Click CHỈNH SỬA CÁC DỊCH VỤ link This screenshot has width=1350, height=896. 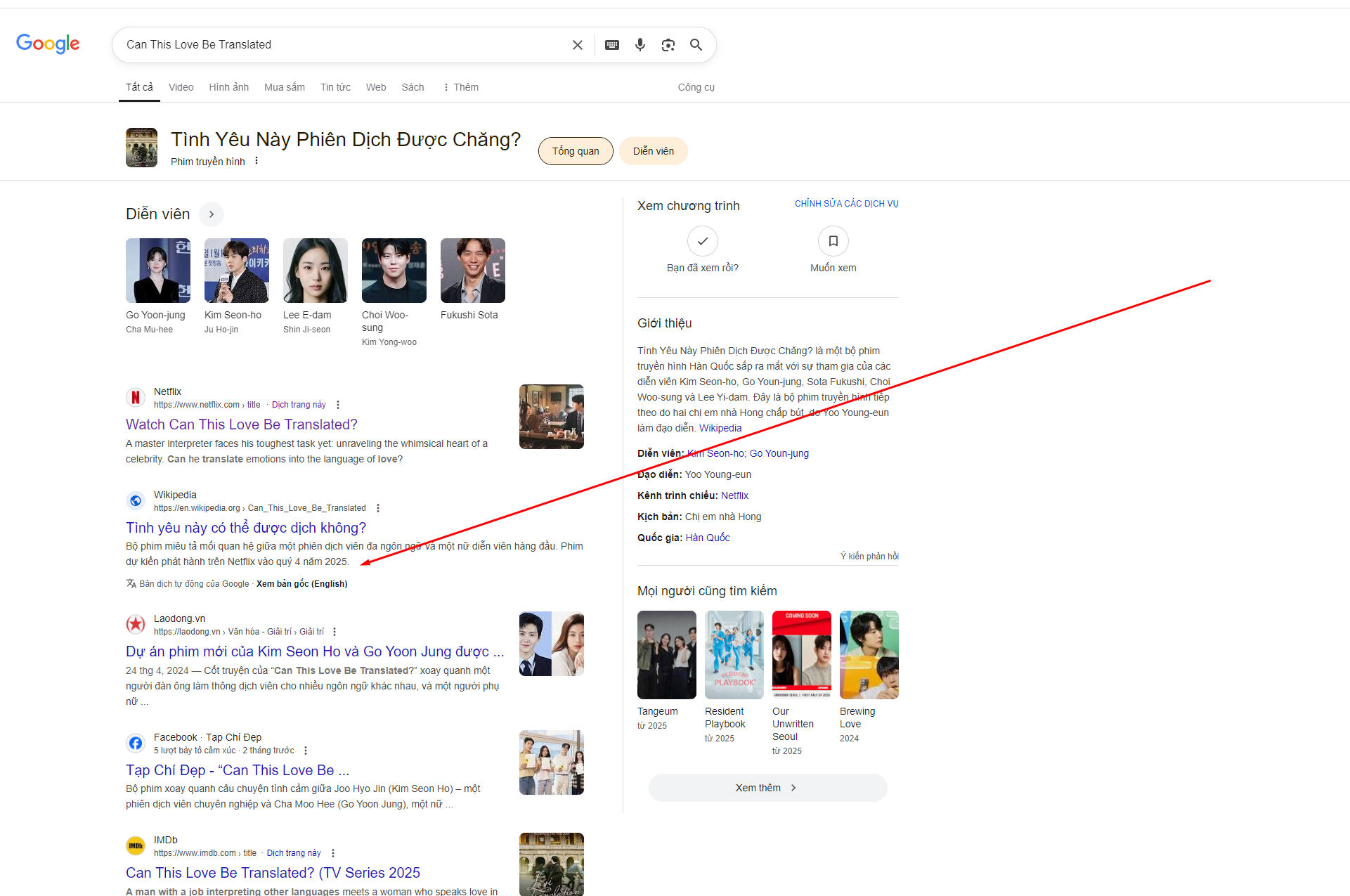[847, 204]
